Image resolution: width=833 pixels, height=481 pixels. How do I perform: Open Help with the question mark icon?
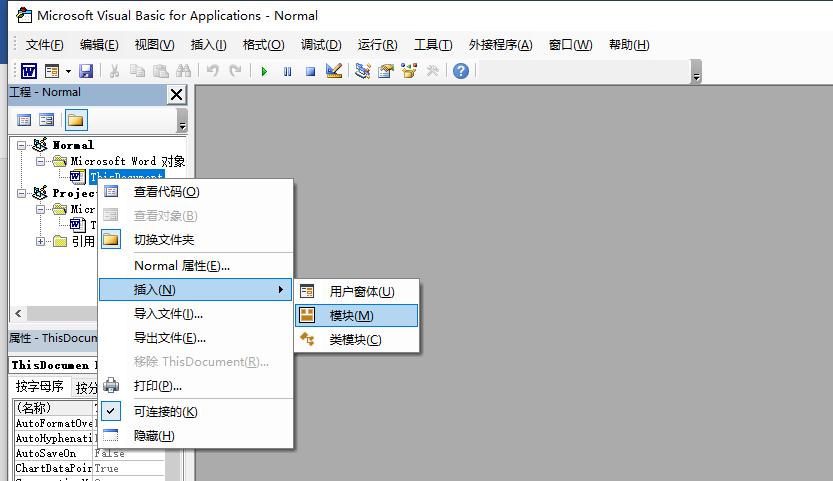[461, 71]
